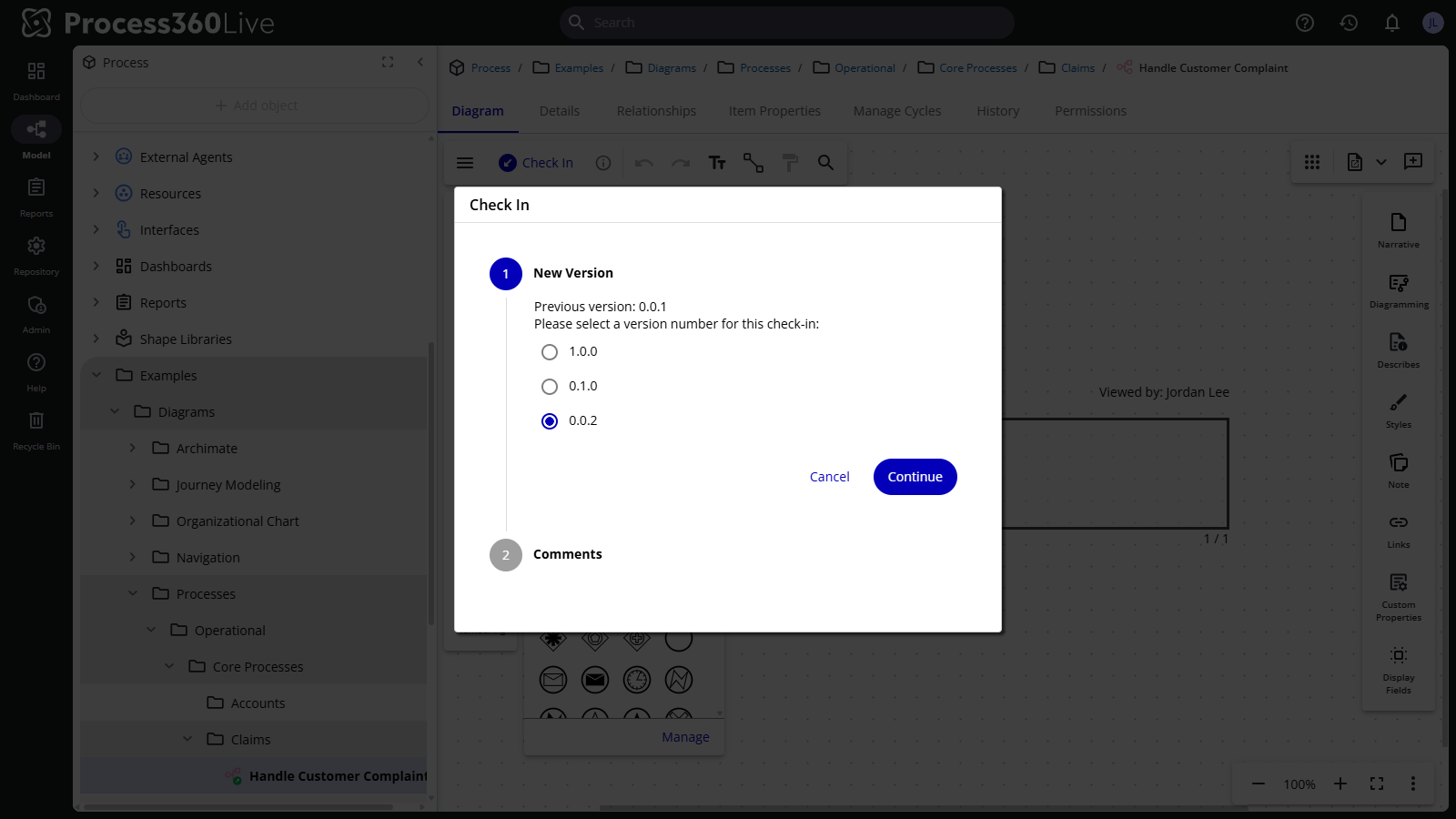This screenshot has width=1456, height=819.
Task: Click the check-in info icon
Action: 603,163
